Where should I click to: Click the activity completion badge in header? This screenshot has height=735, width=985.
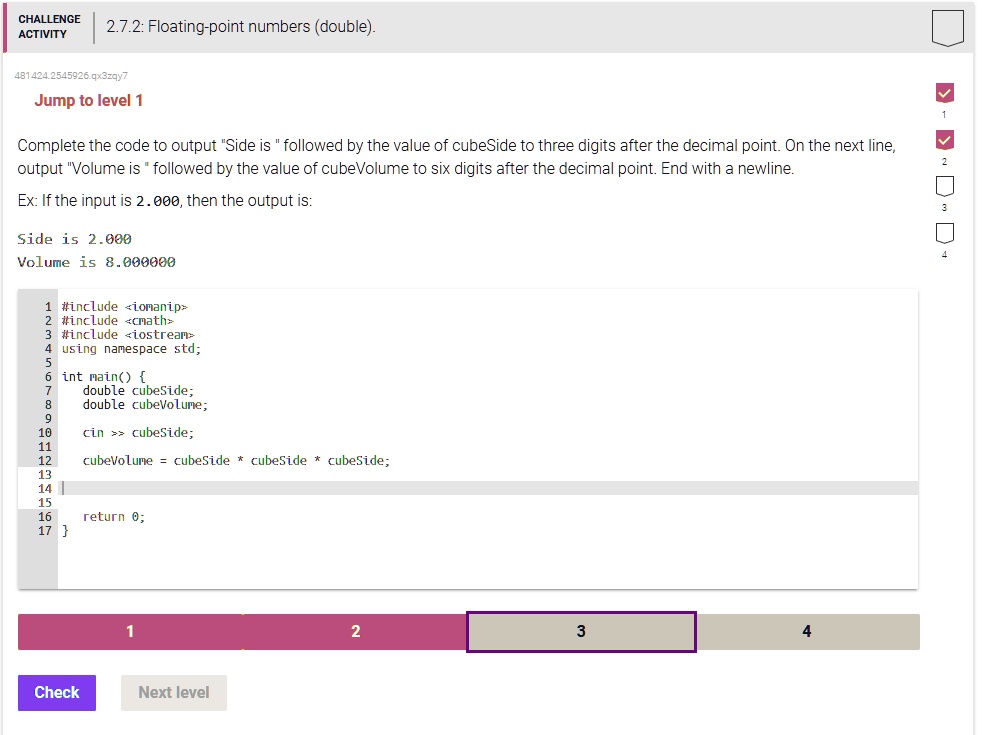[947, 28]
